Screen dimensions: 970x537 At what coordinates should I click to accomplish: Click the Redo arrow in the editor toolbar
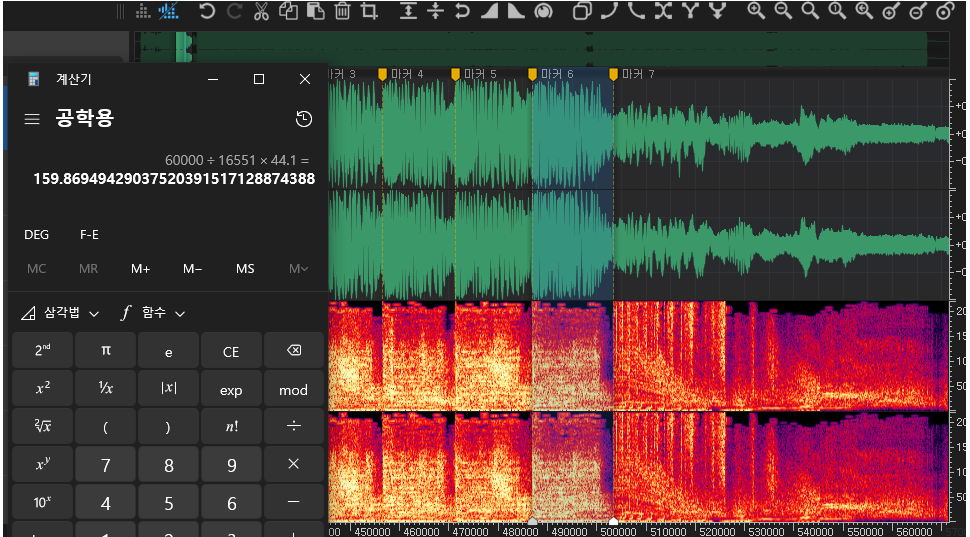point(234,11)
